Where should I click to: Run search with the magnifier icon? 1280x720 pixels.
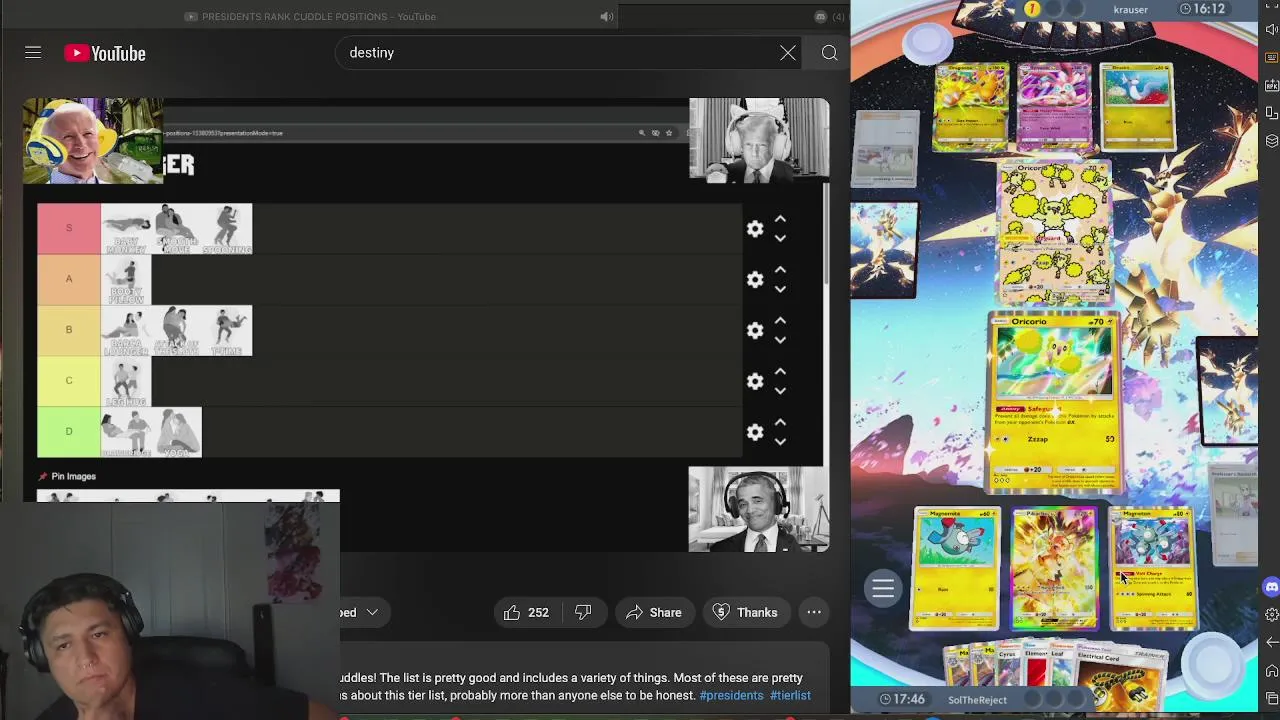829,53
